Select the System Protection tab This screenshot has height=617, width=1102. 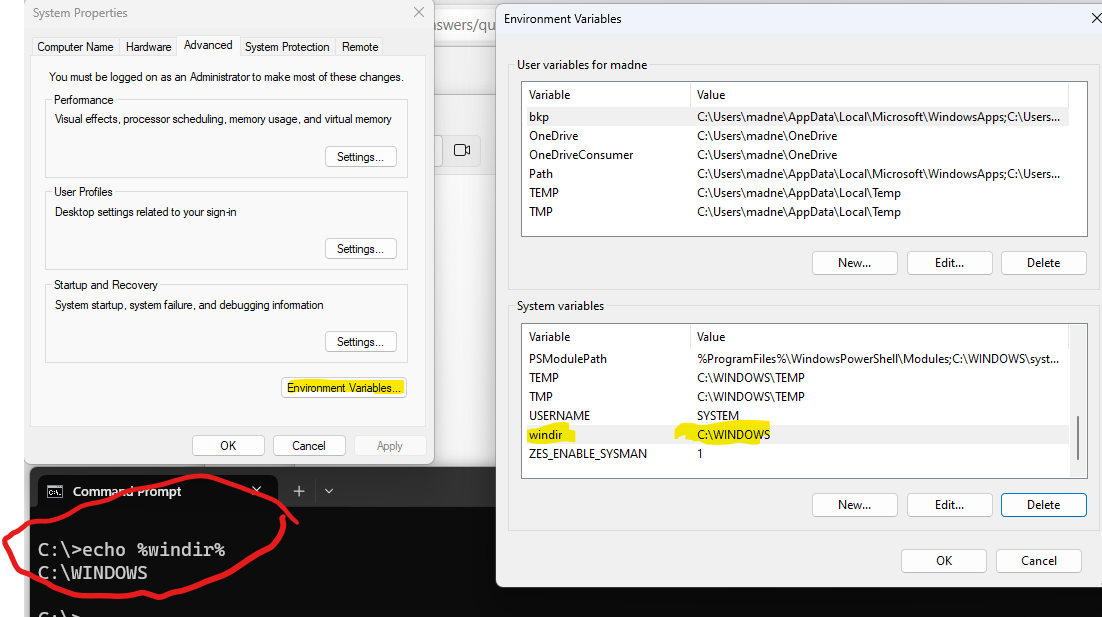pyautogui.click(x=287, y=46)
